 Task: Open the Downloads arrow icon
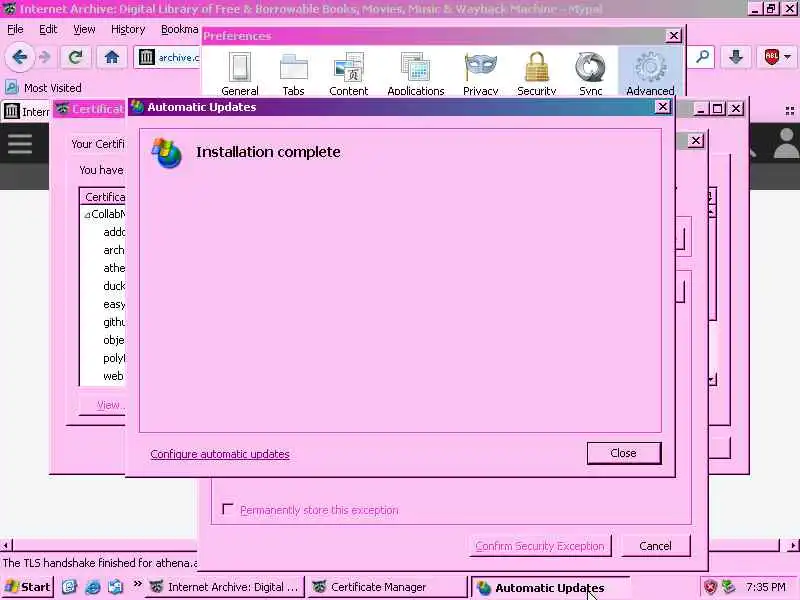point(735,57)
